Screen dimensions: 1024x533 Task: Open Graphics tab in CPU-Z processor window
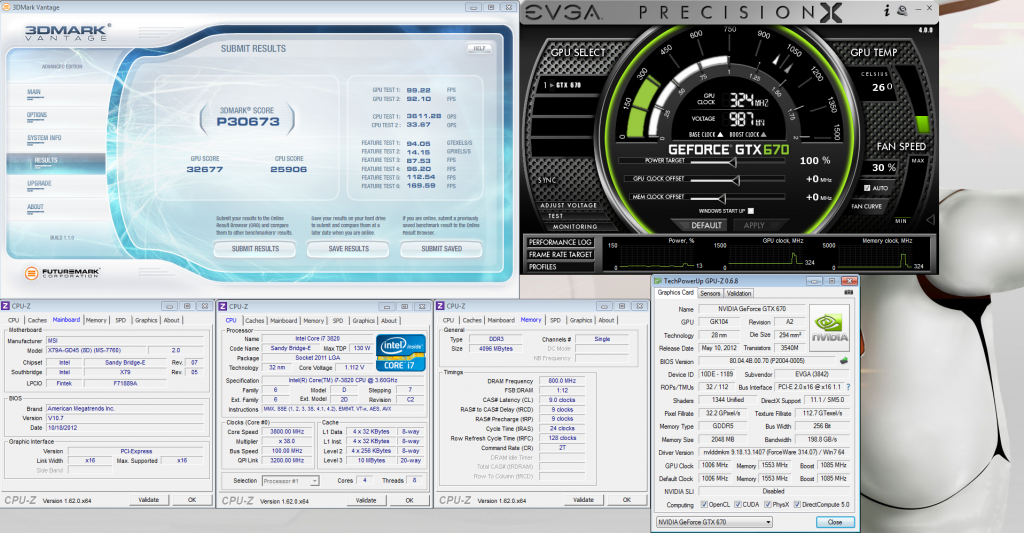point(364,321)
